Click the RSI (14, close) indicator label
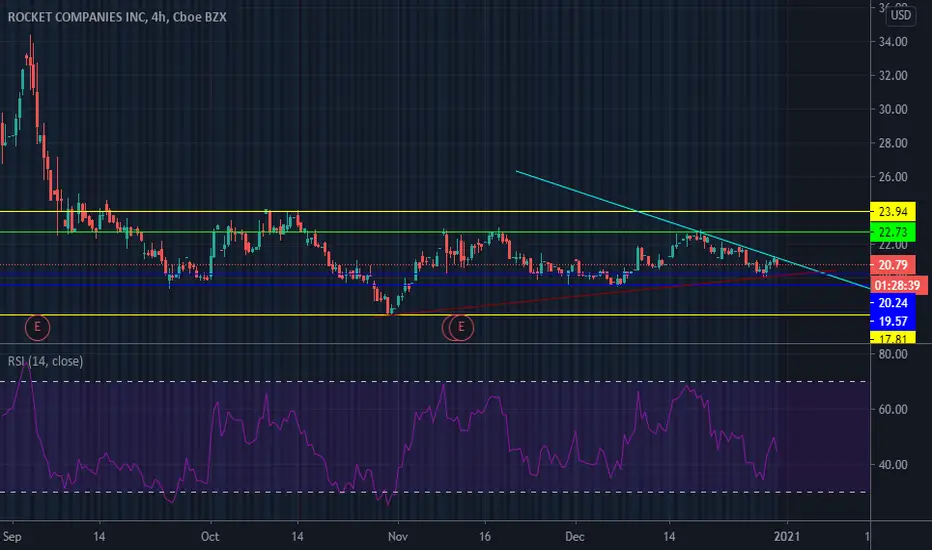 [45, 361]
